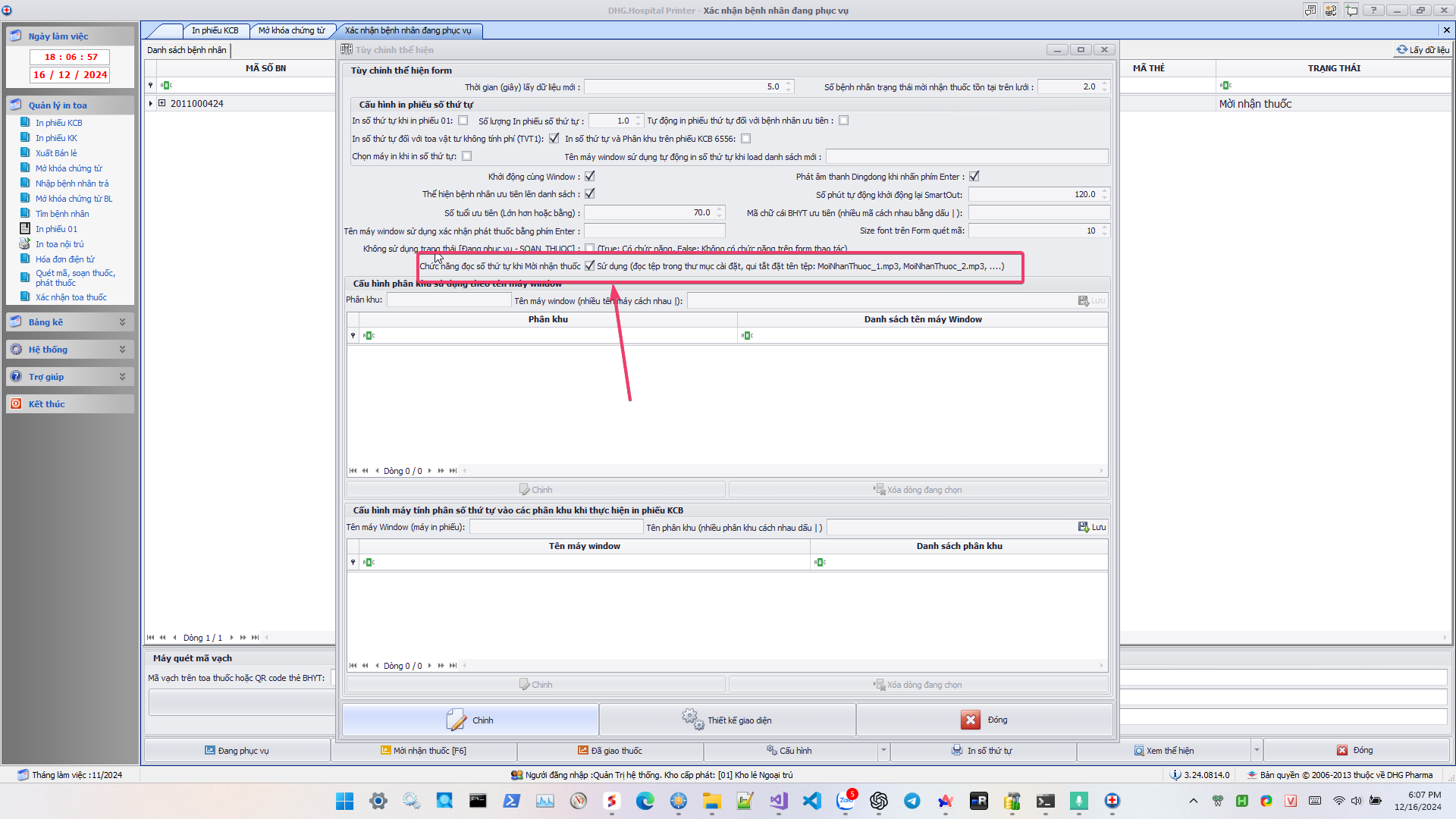Viewport: 1456px width, 819px height.
Task: Open Visual Studio Code from the taskbar
Action: (811, 801)
